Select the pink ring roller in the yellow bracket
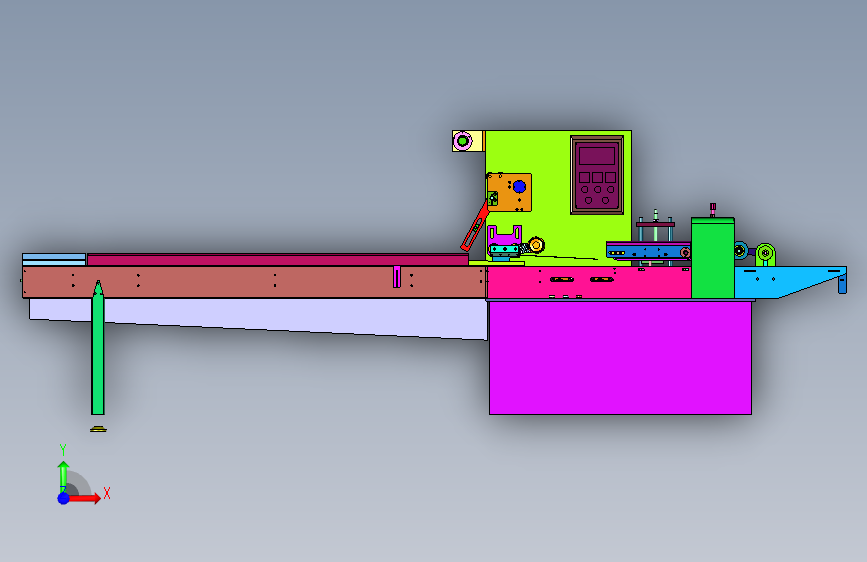 click(463, 141)
